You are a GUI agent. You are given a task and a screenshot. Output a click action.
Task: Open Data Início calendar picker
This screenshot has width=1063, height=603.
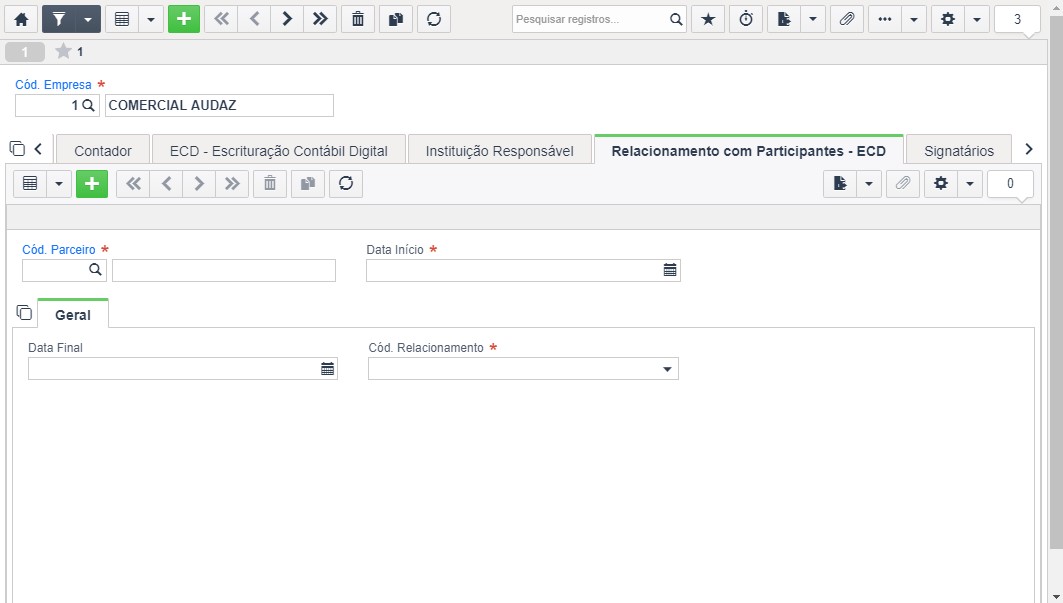(670, 270)
